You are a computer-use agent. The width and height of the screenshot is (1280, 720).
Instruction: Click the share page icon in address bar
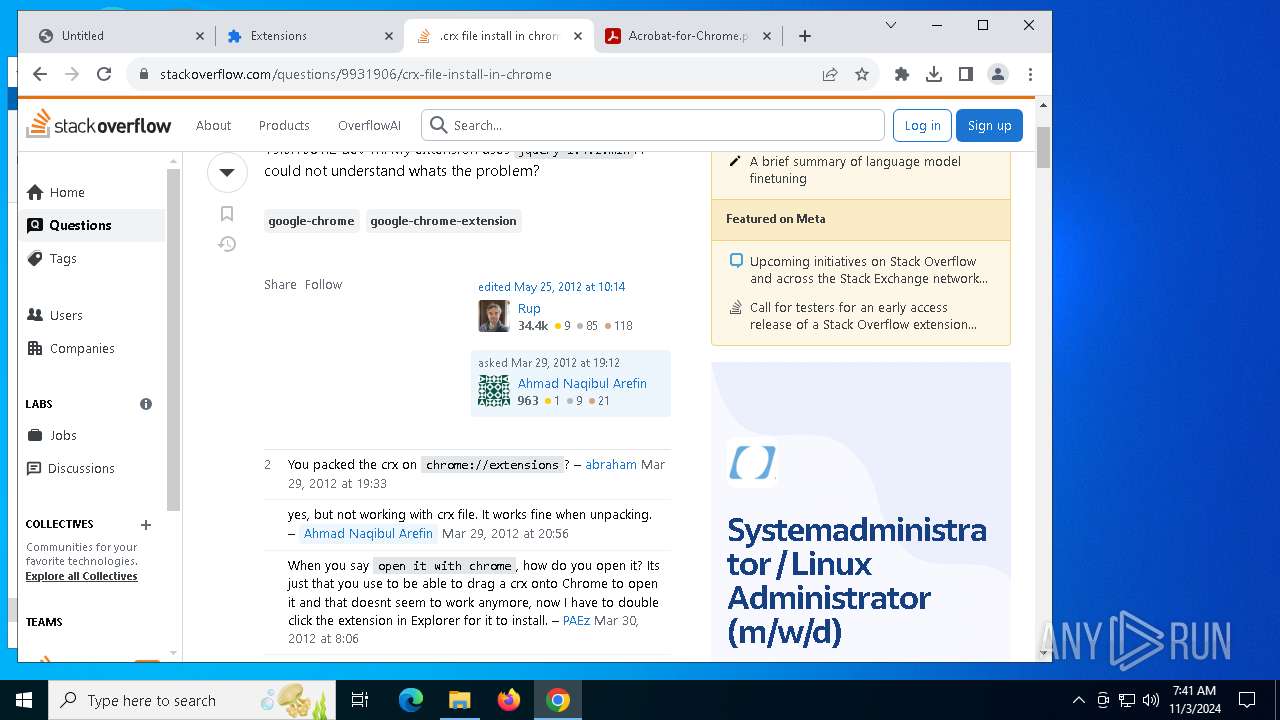[x=830, y=74]
